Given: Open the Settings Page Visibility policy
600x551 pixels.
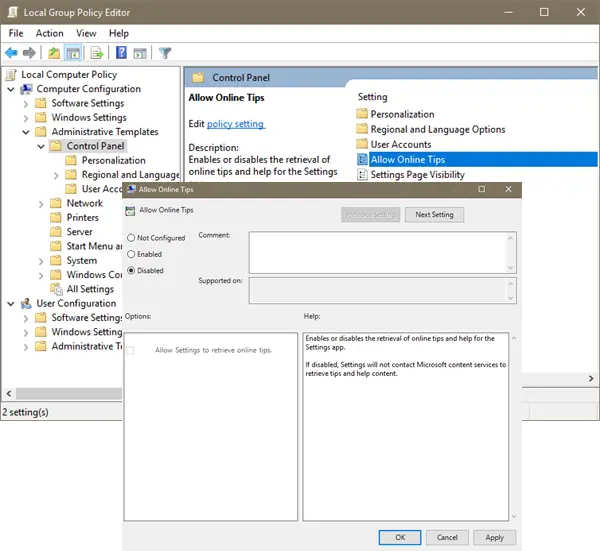Looking at the screenshot, I should 416,174.
